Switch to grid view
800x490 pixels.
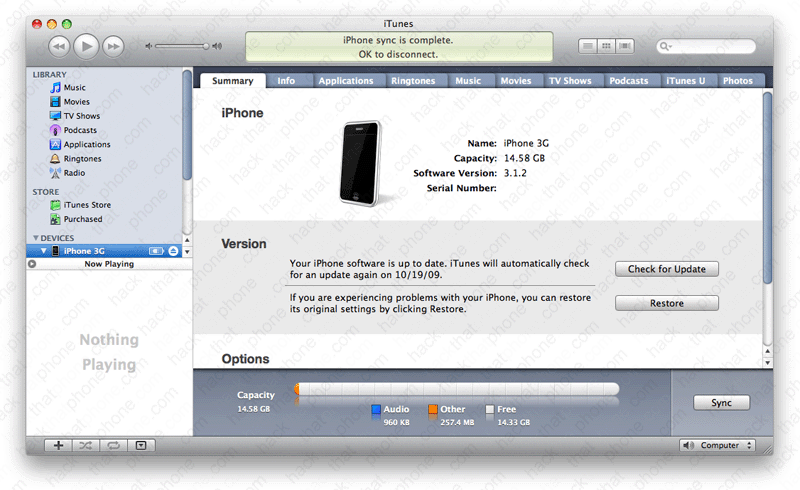tap(606, 46)
